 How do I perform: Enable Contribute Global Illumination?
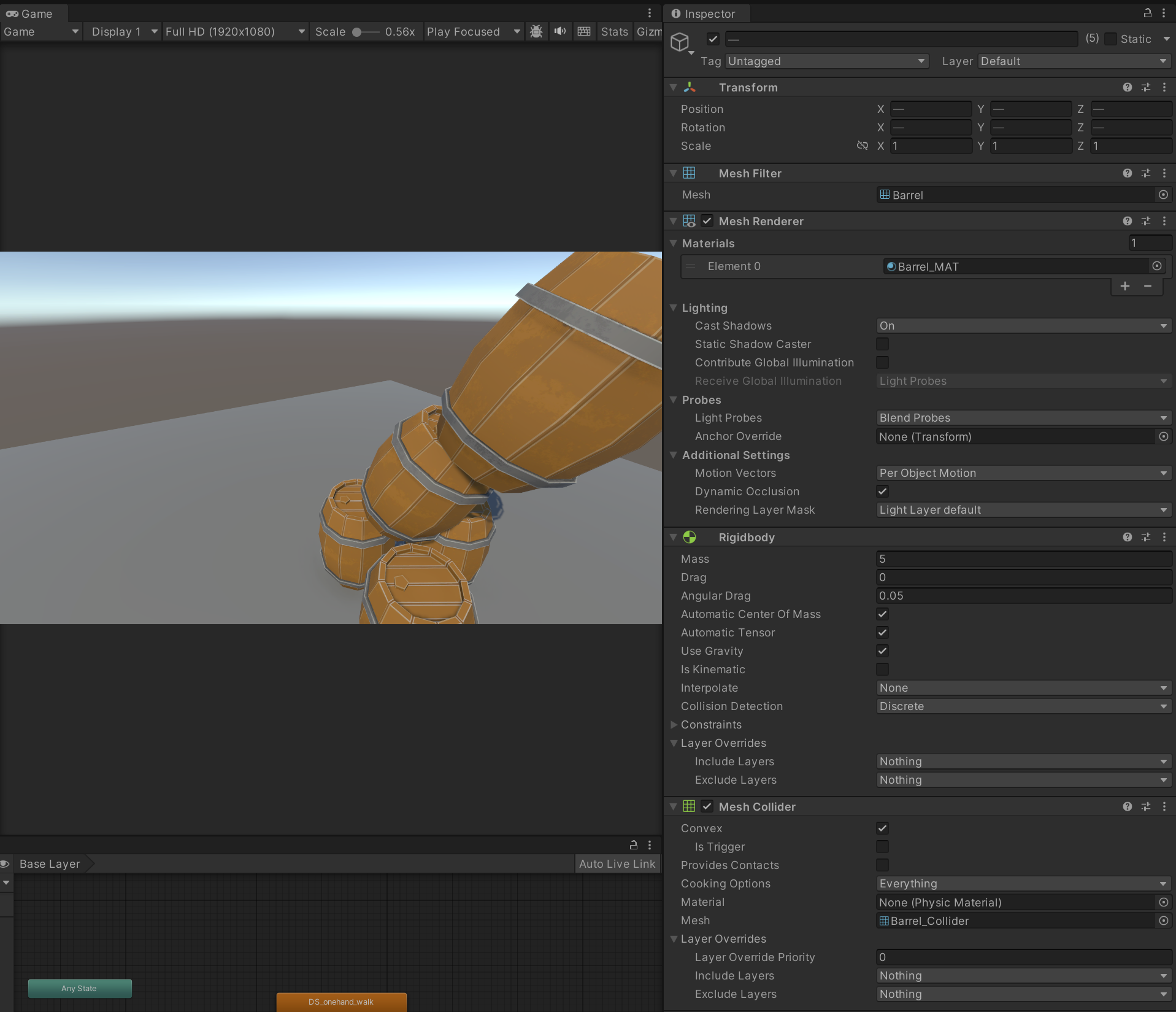[x=883, y=363]
